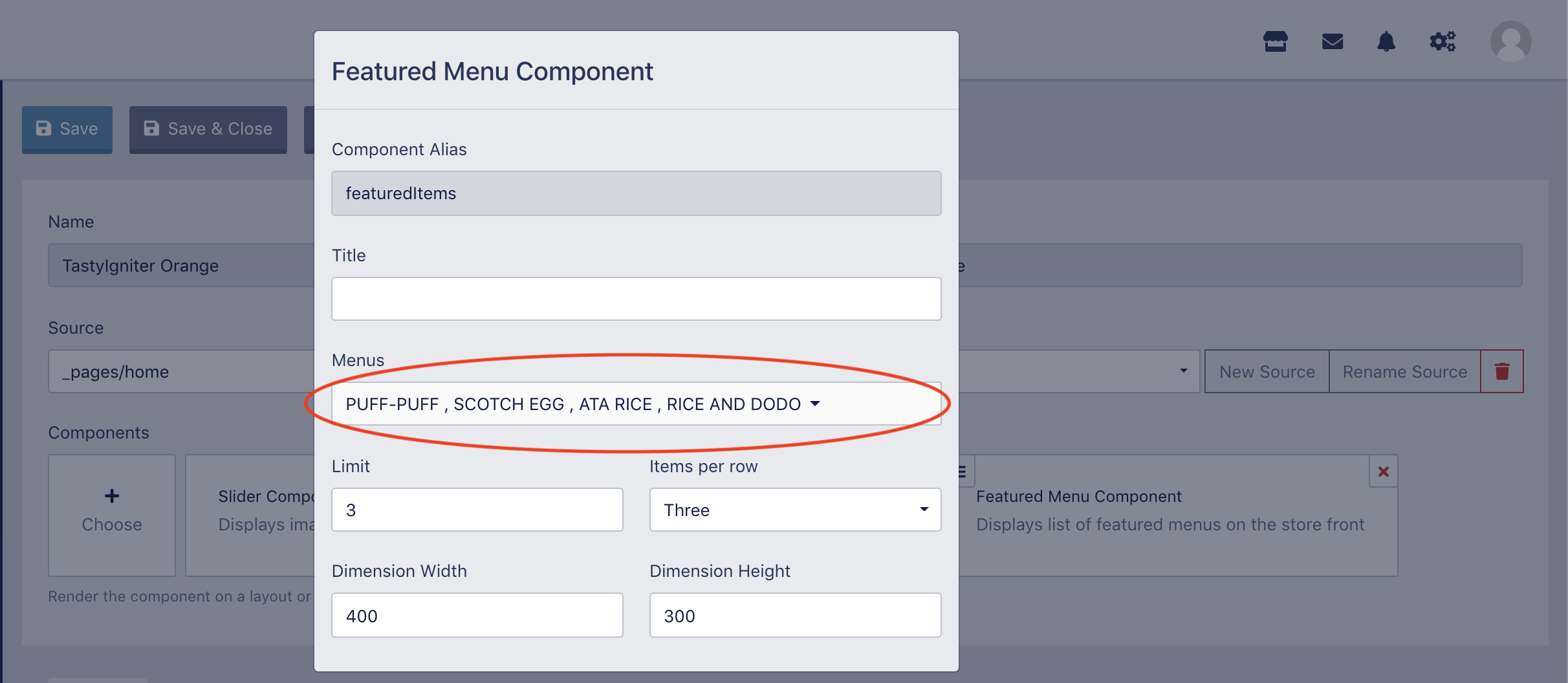Open the messages envelope icon
The height and width of the screenshot is (683, 1568).
point(1332,41)
